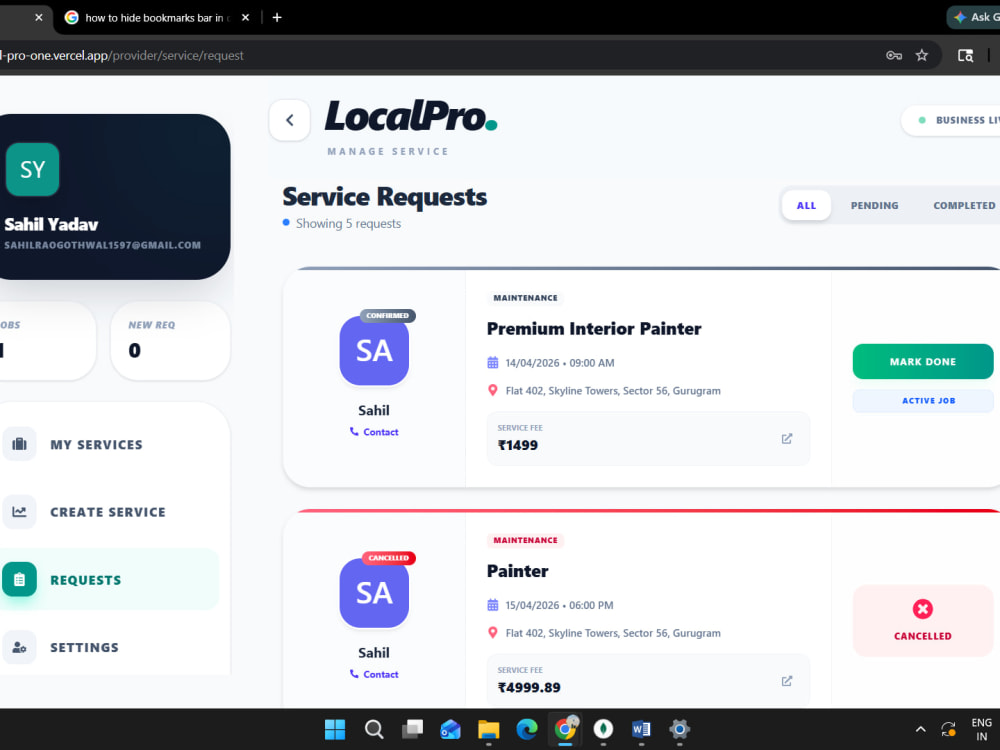1000x750 pixels.
Task: Click location pin on Painter card
Action: pyautogui.click(x=492, y=633)
